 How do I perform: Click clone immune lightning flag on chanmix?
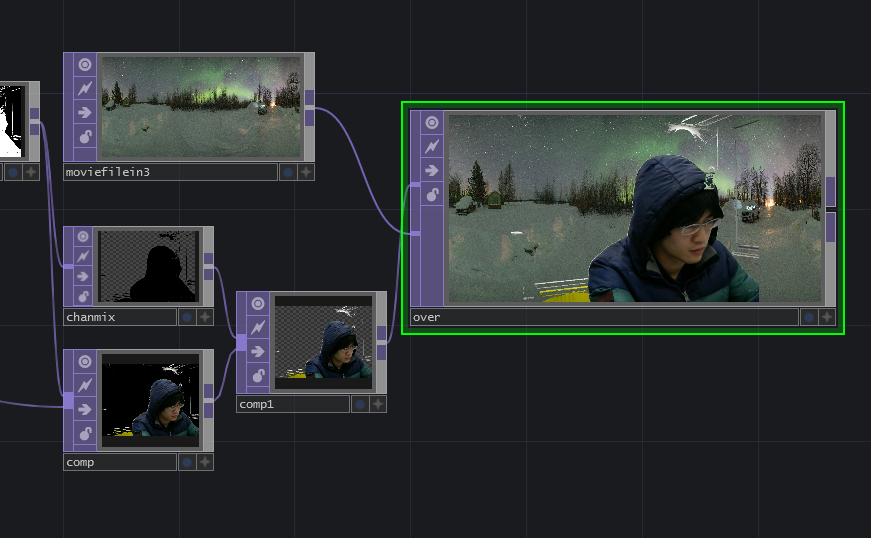pos(84,257)
